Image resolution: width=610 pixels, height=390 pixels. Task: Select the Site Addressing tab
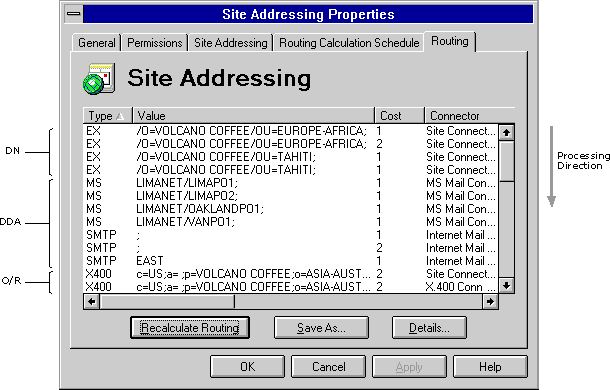click(x=231, y=42)
